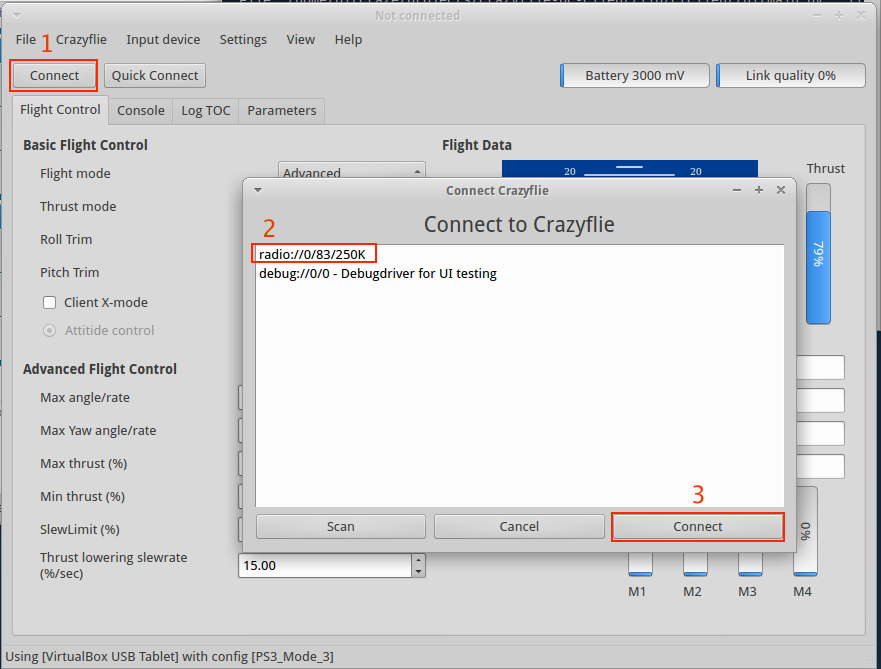Open the Input device menu
This screenshot has height=669, width=881.
coord(163,40)
